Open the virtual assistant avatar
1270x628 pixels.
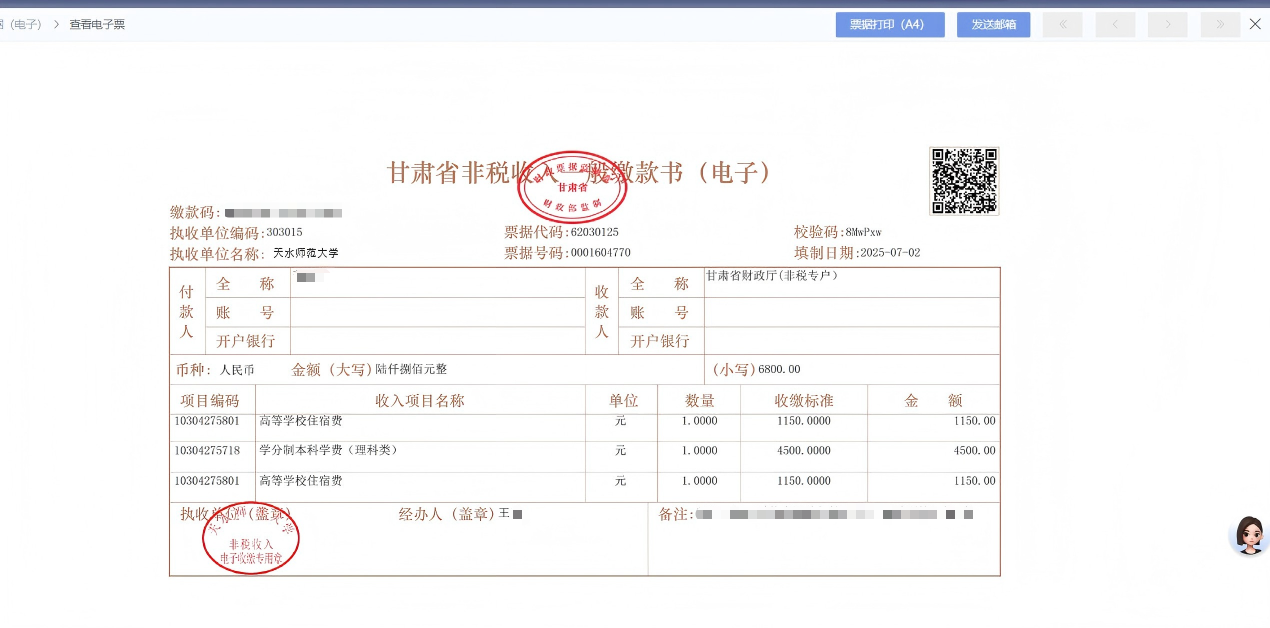[1248, 536]
